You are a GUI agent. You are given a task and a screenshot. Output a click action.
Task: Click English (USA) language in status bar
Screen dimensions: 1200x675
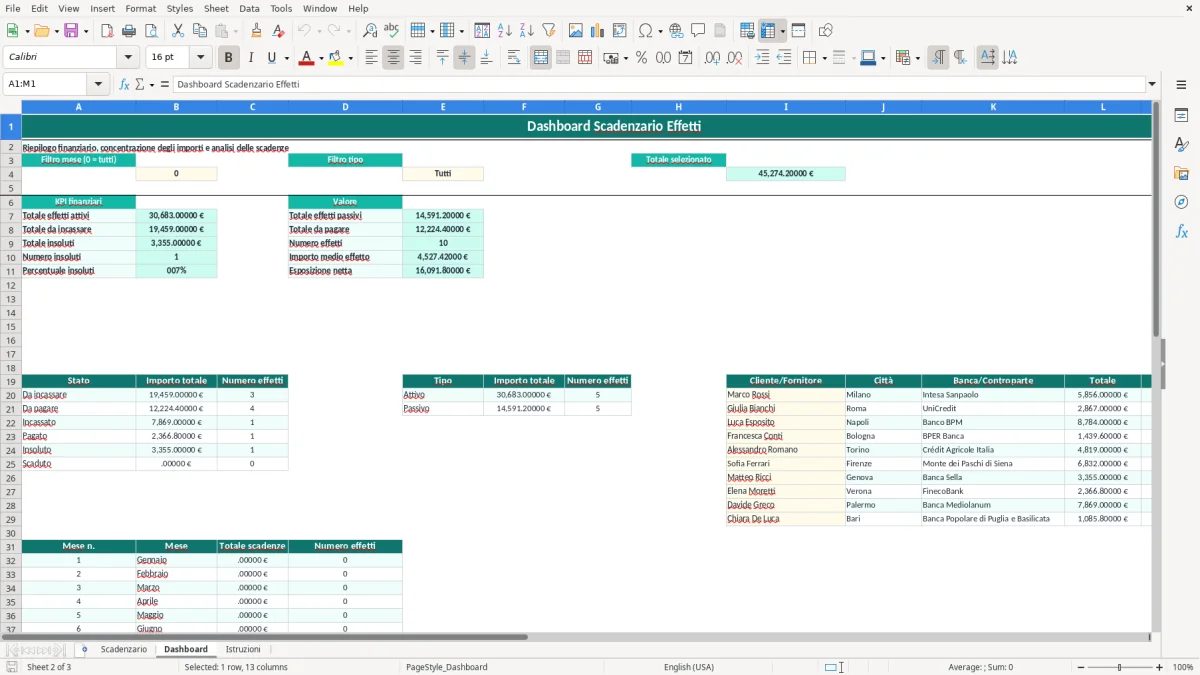point(689,667)
